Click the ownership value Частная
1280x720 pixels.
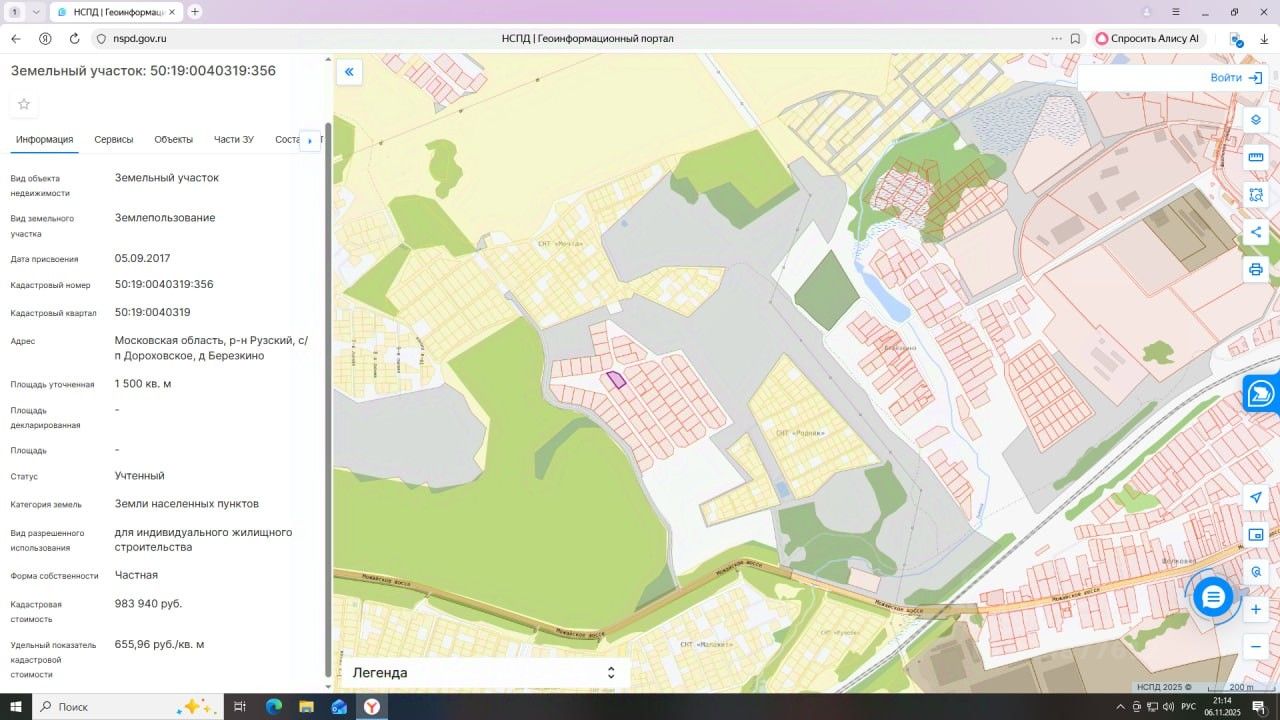pyautogui.click(x=136, y=575)
